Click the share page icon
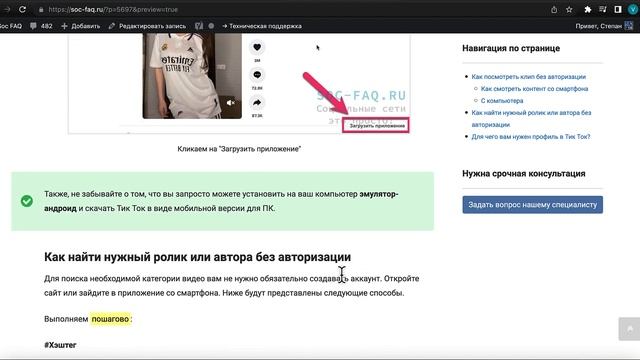The image size is (640, 360). (554, 9)
